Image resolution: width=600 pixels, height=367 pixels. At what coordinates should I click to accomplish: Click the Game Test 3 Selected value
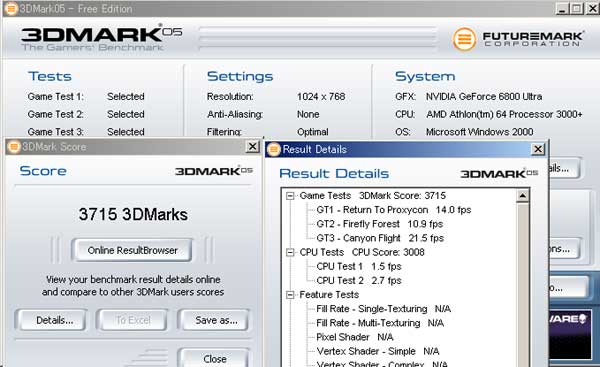[x=126, y=132]
